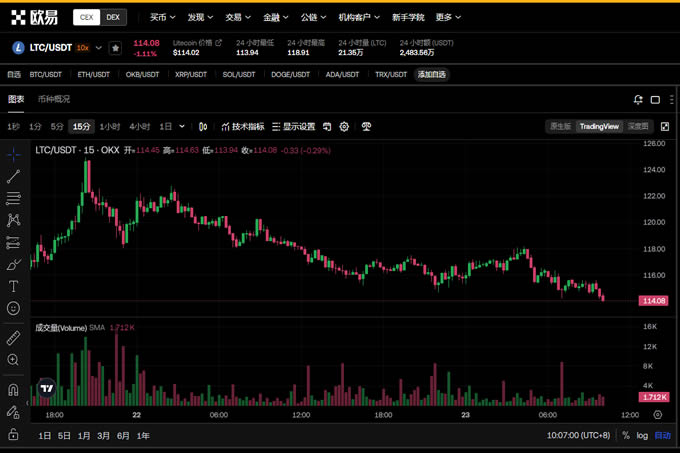Click the zoom in magnifier tool

click(x=13, y=360)
